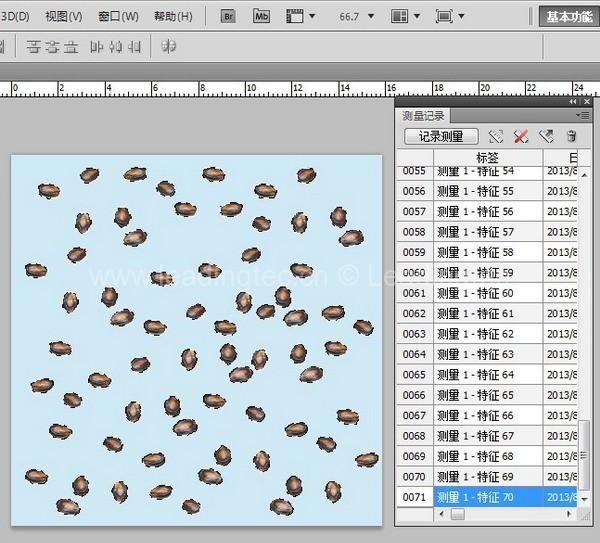Launch Adobe Bridge with the Br icon

[x=227, y=17]
